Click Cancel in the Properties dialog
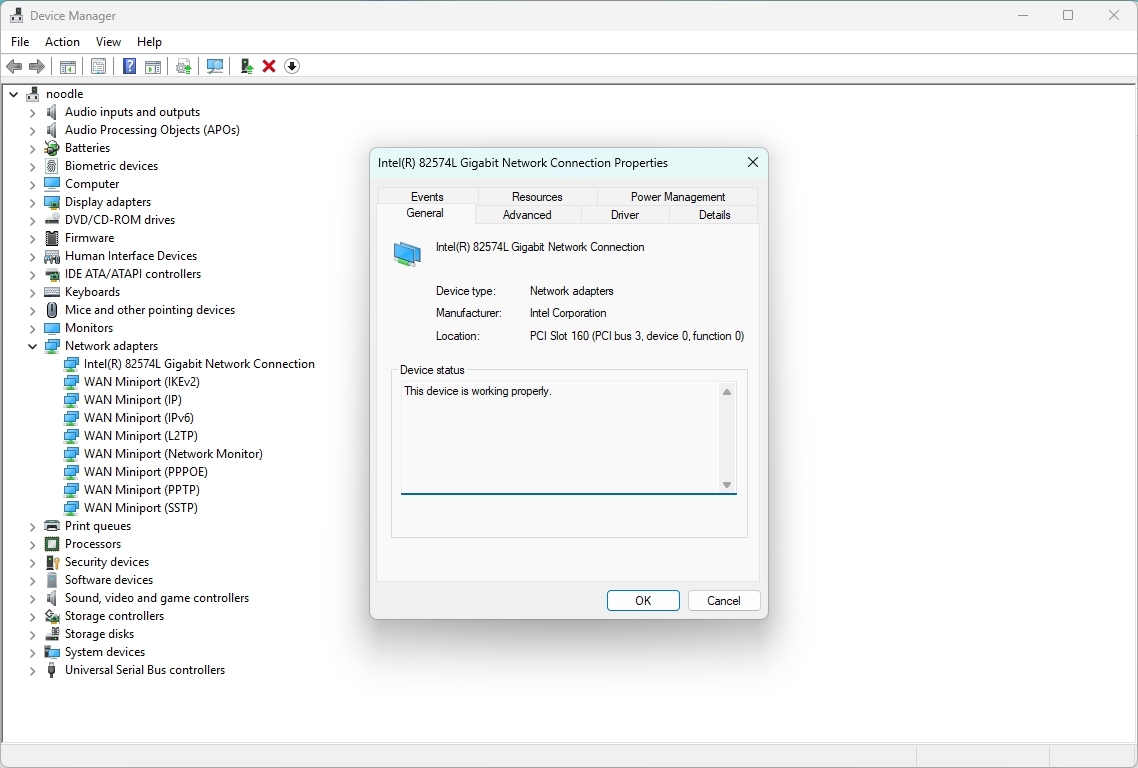This screenshot has height=768, width=1138. tap(724, 600)
